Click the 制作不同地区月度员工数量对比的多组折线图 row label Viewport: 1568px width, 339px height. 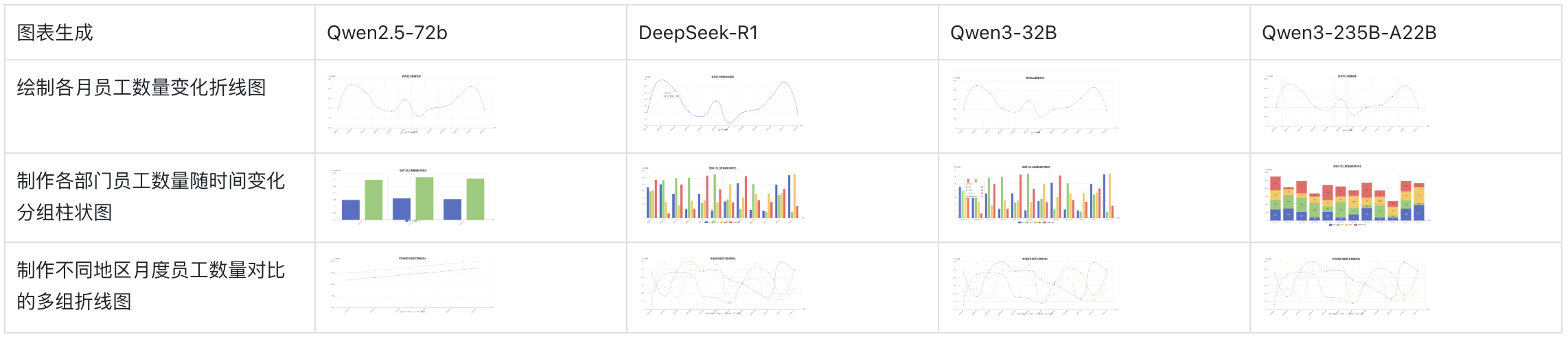coord(150,285)
